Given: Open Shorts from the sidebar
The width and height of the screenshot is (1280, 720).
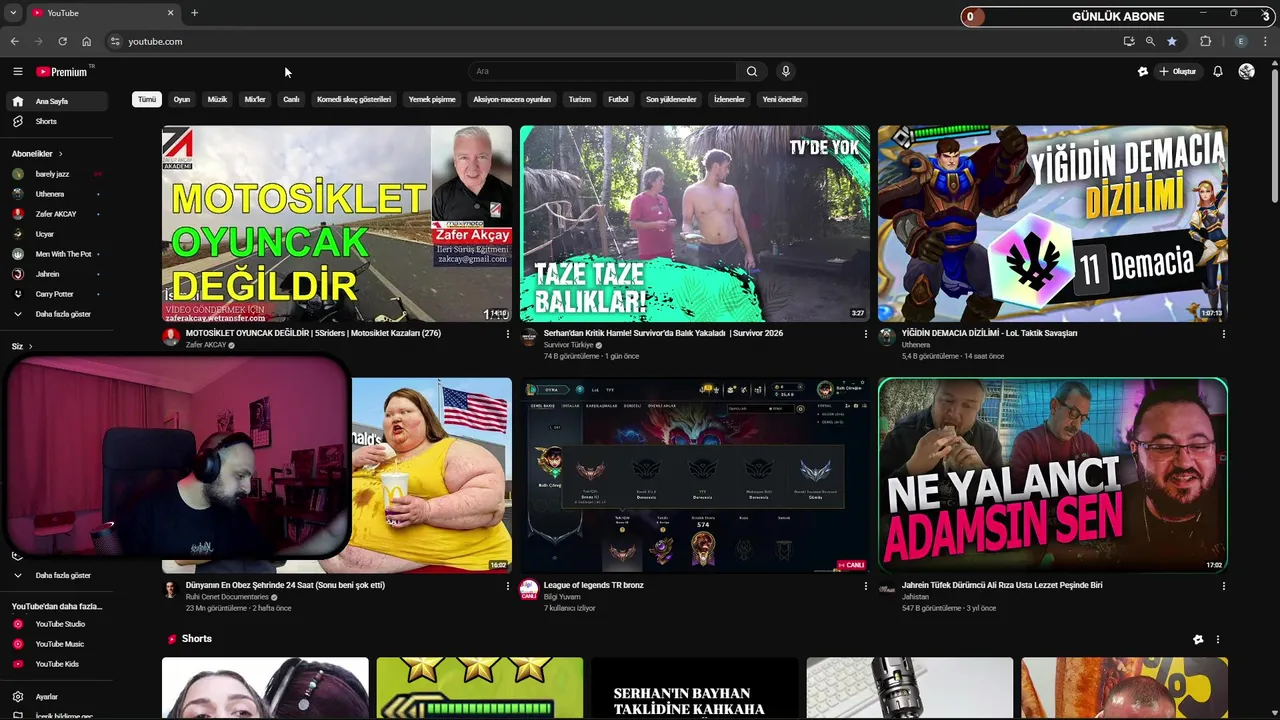Looking at the screenshot, I should click(58, 121).
